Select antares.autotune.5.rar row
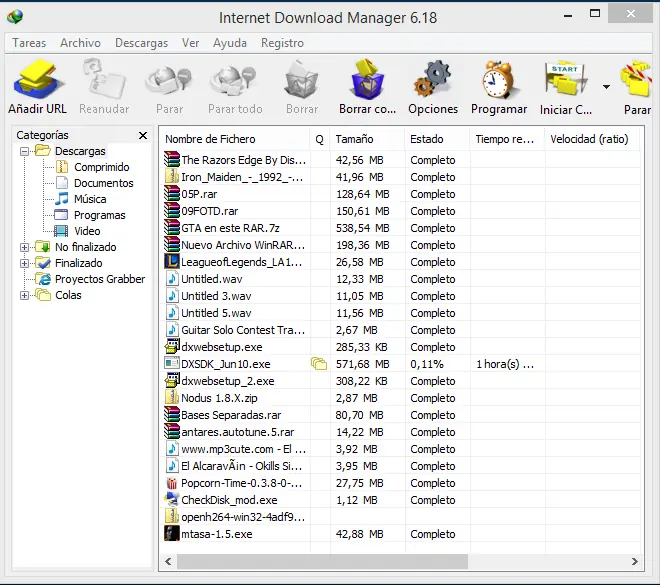Image resolution: width=660 pixels, height=585 pixels. pos(402,432)
